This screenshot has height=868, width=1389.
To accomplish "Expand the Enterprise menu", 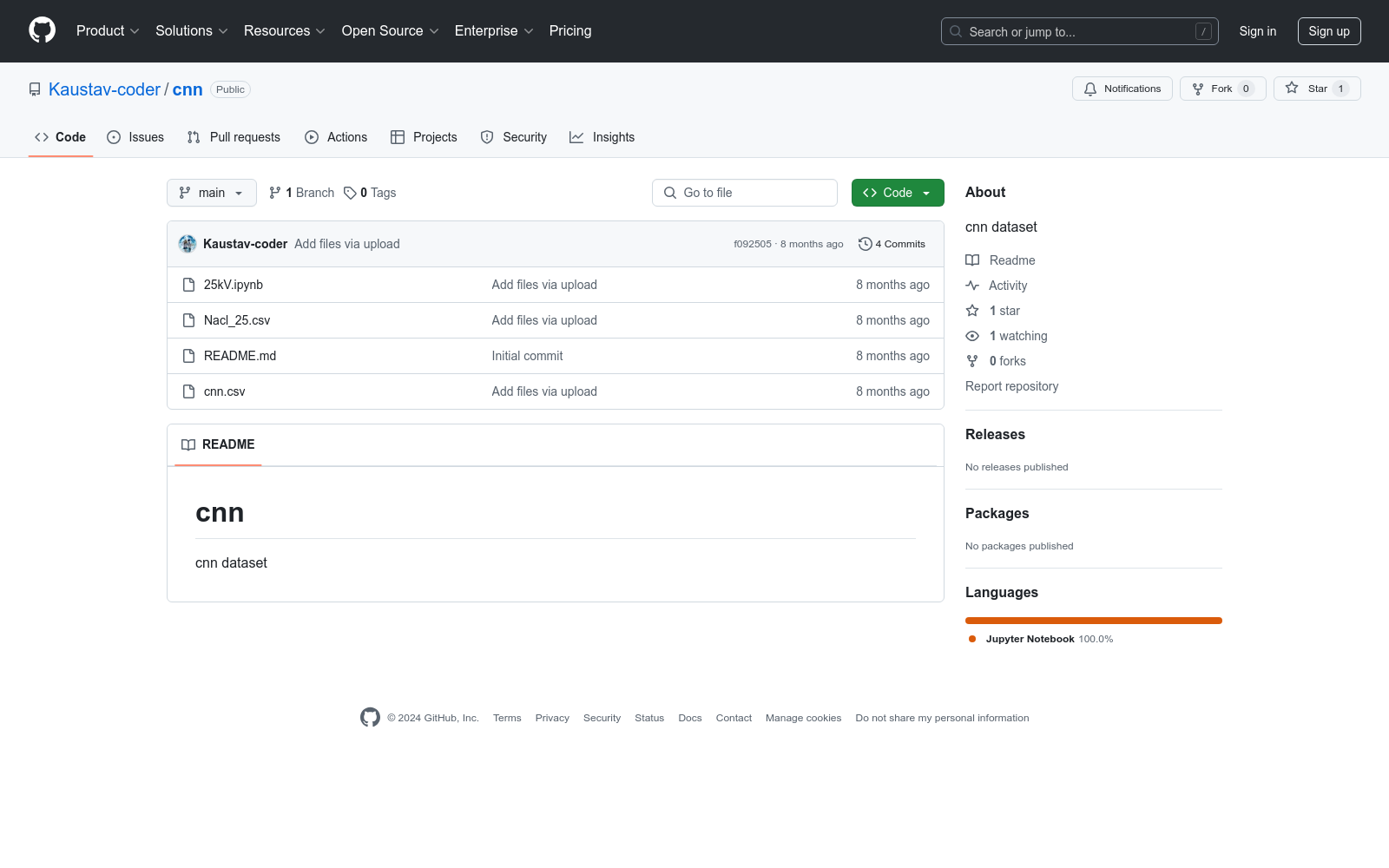I will [494, 30].
